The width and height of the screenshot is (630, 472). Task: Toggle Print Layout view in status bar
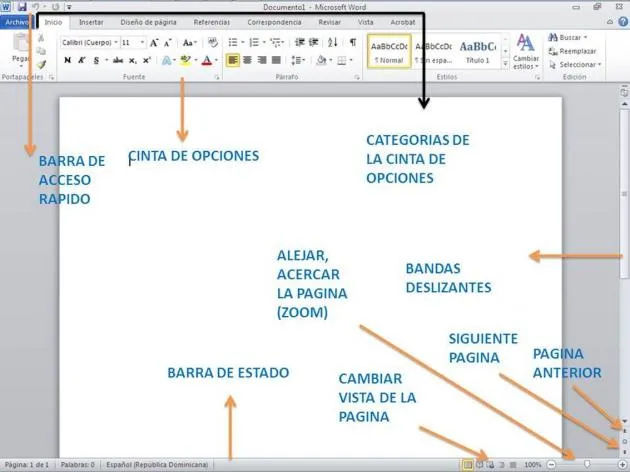coord(467,465)
